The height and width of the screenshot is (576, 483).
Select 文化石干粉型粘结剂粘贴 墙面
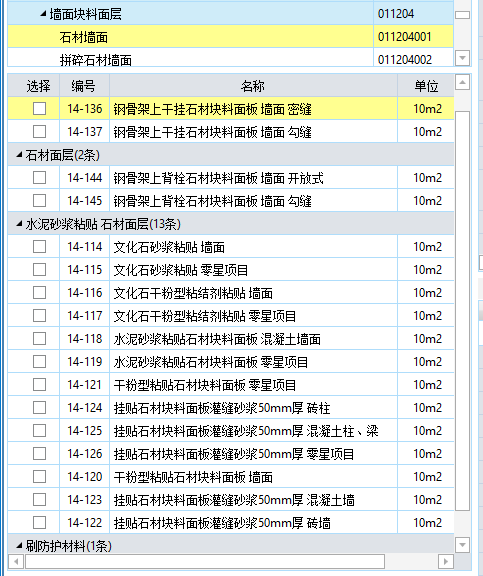193,293
